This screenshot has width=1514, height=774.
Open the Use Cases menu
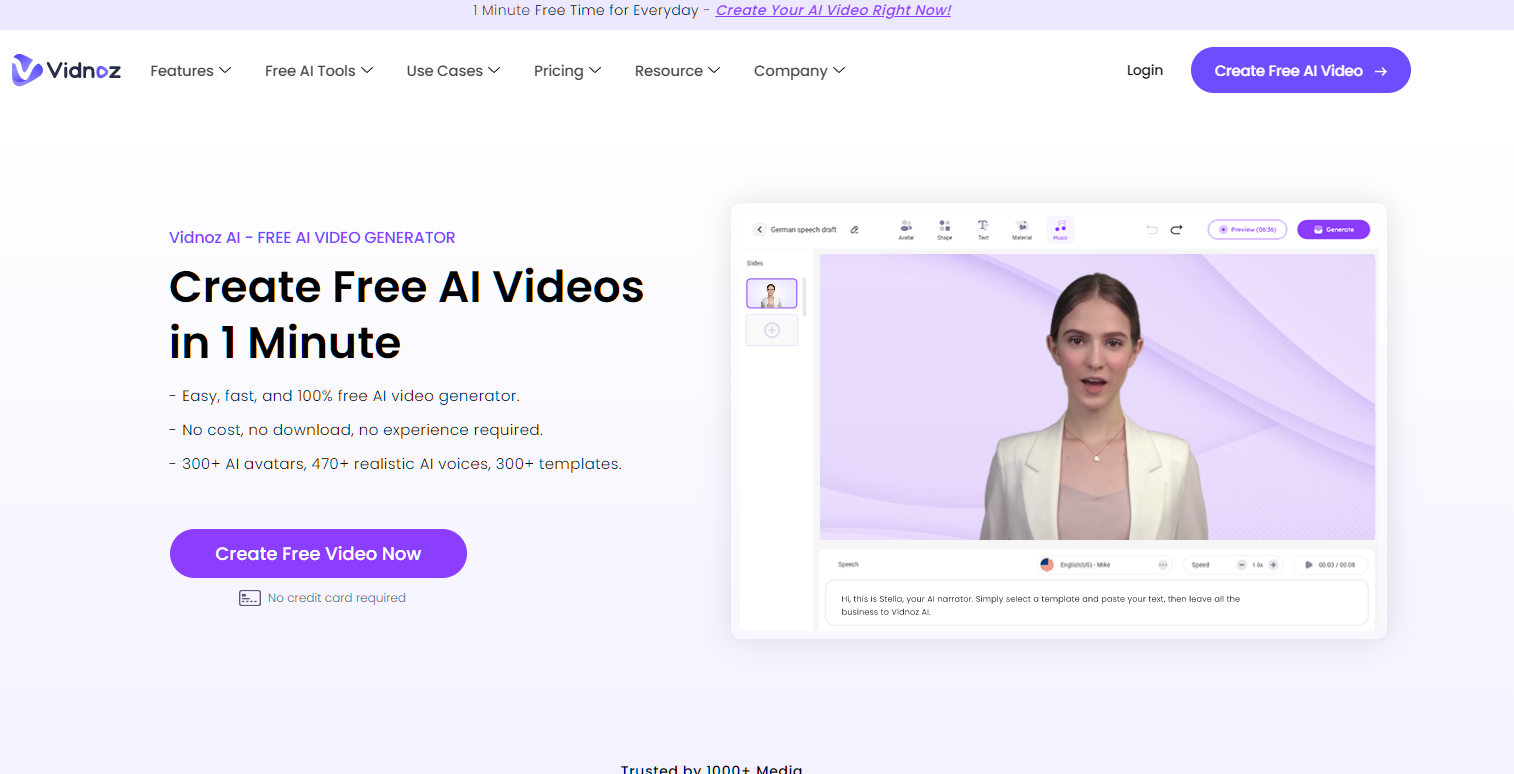[x=453, y=71]
